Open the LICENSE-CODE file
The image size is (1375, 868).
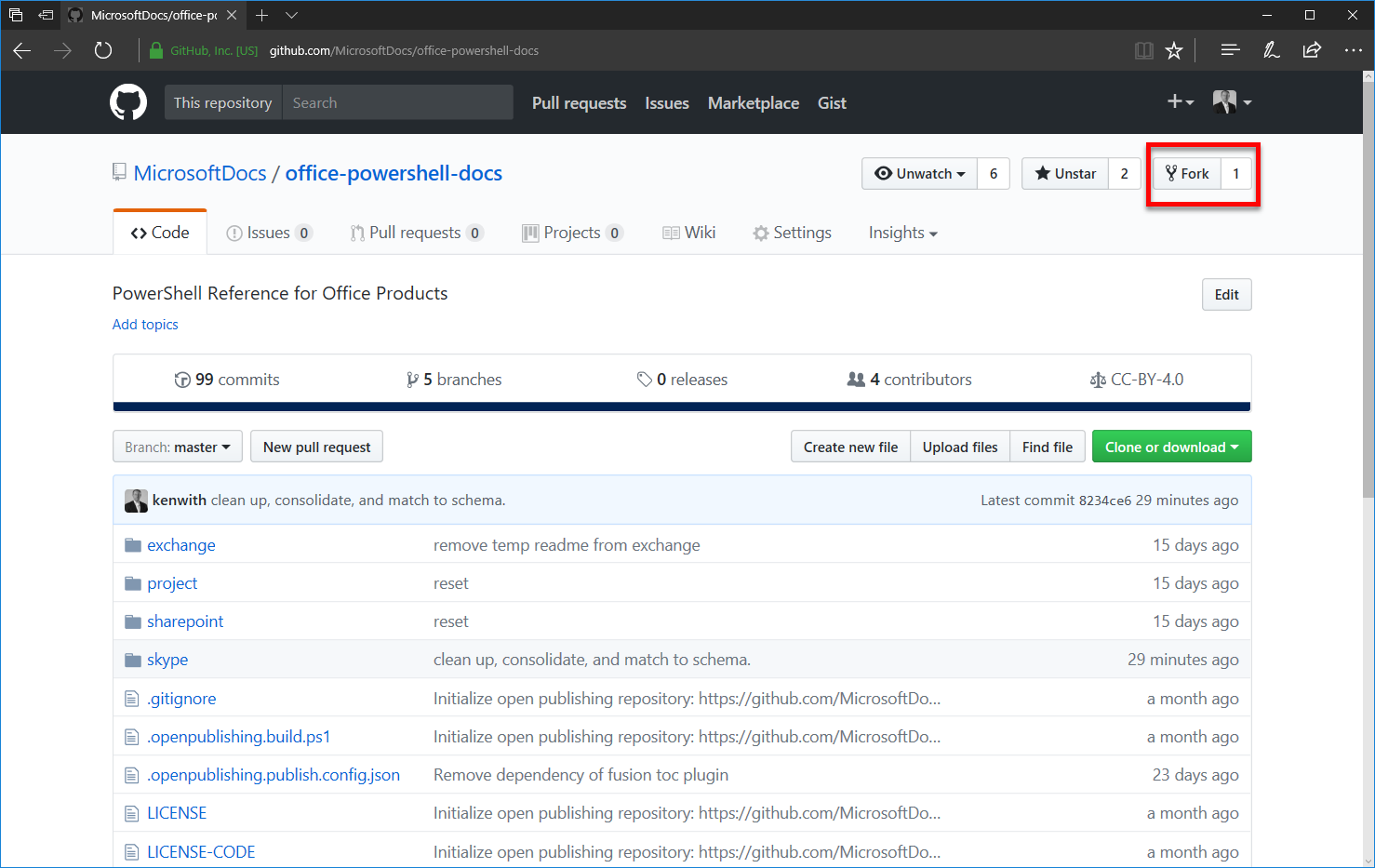(x=201, y=852)
